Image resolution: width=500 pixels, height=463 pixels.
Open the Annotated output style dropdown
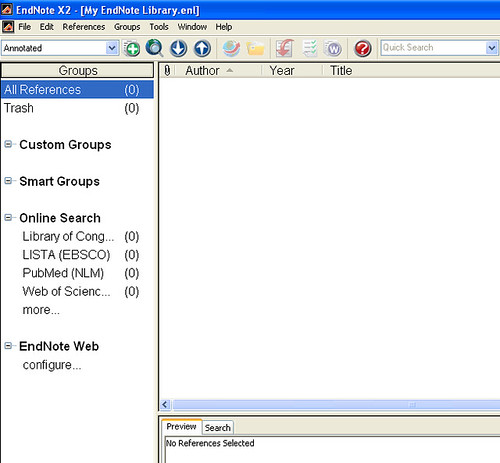click(x=112, y=48)
